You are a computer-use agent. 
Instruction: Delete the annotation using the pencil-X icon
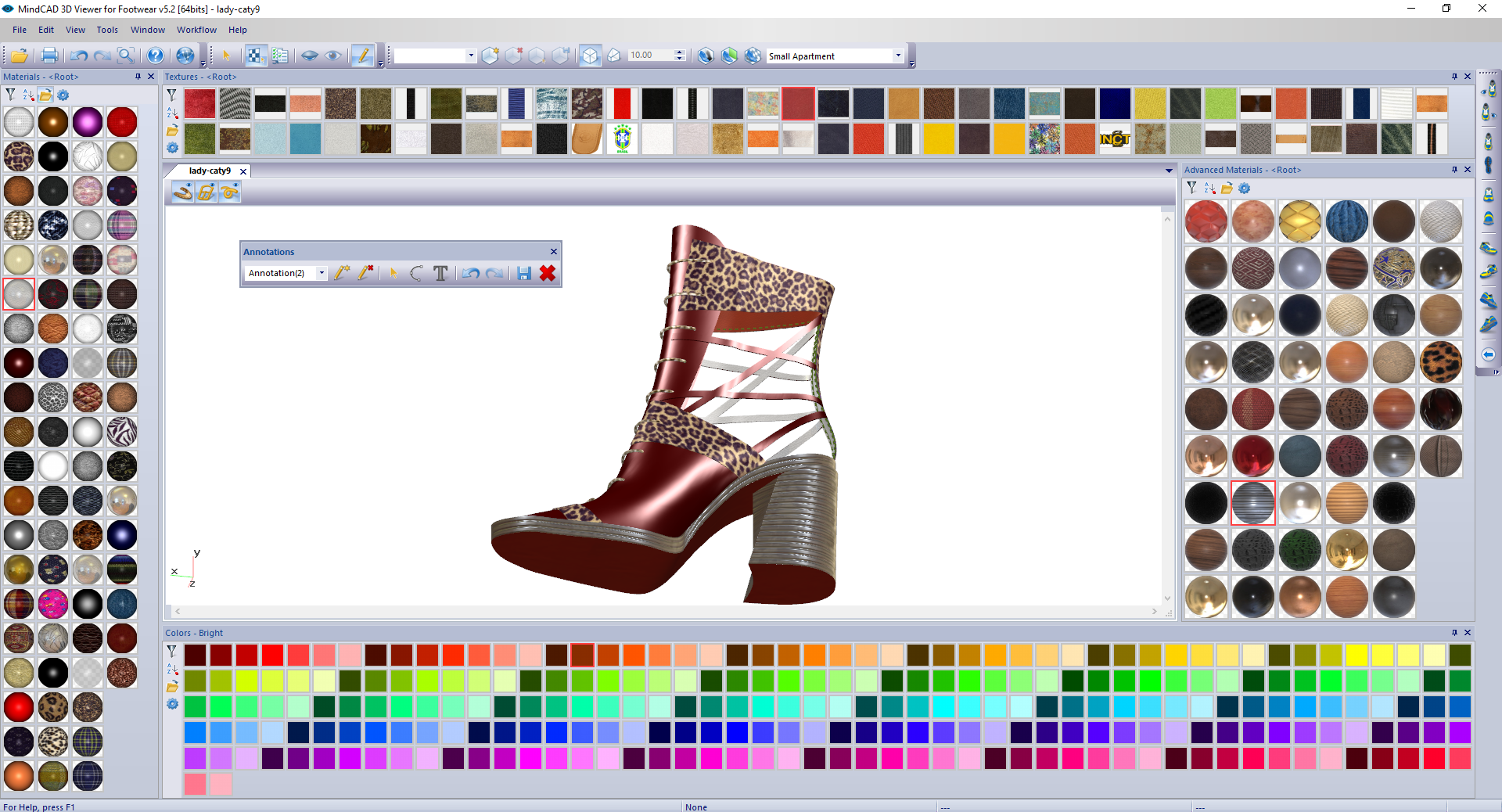click(365, 274)
